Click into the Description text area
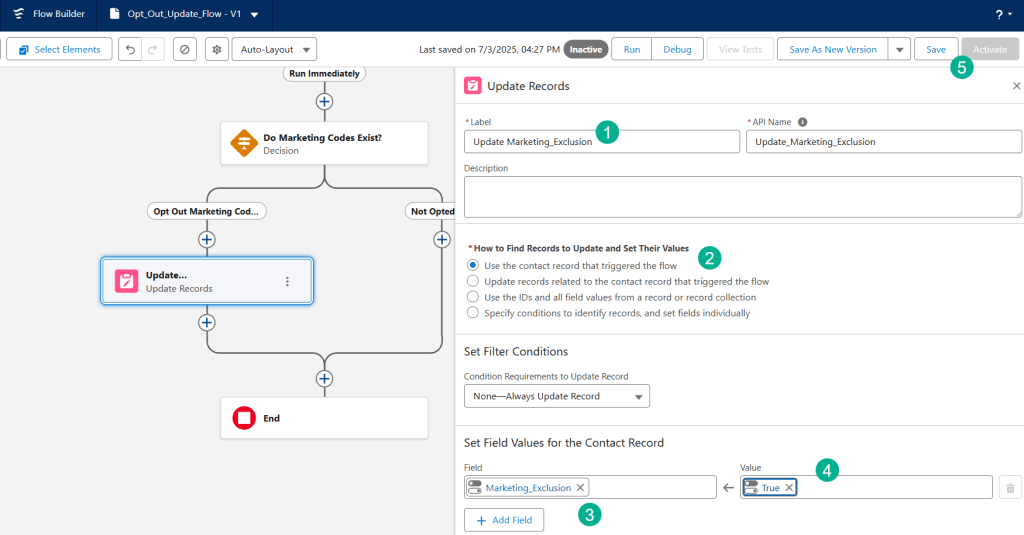Image resolution: width=1024 pixels, height=535 pixels. coord(743,197)
